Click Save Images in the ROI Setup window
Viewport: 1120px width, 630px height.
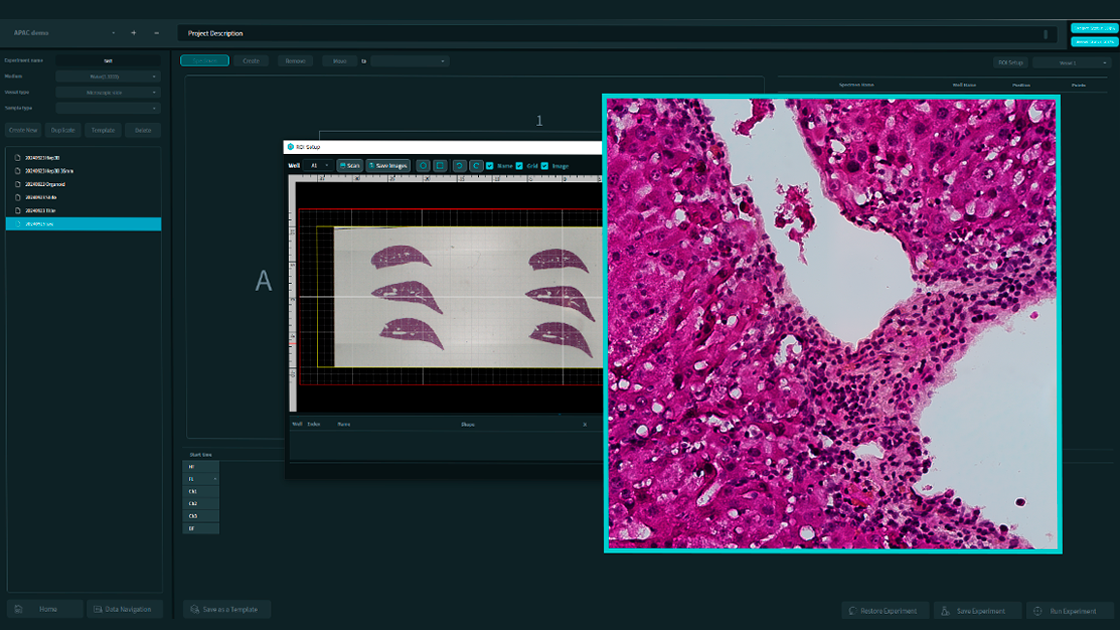pyautogui.click(x=388, y=166)
